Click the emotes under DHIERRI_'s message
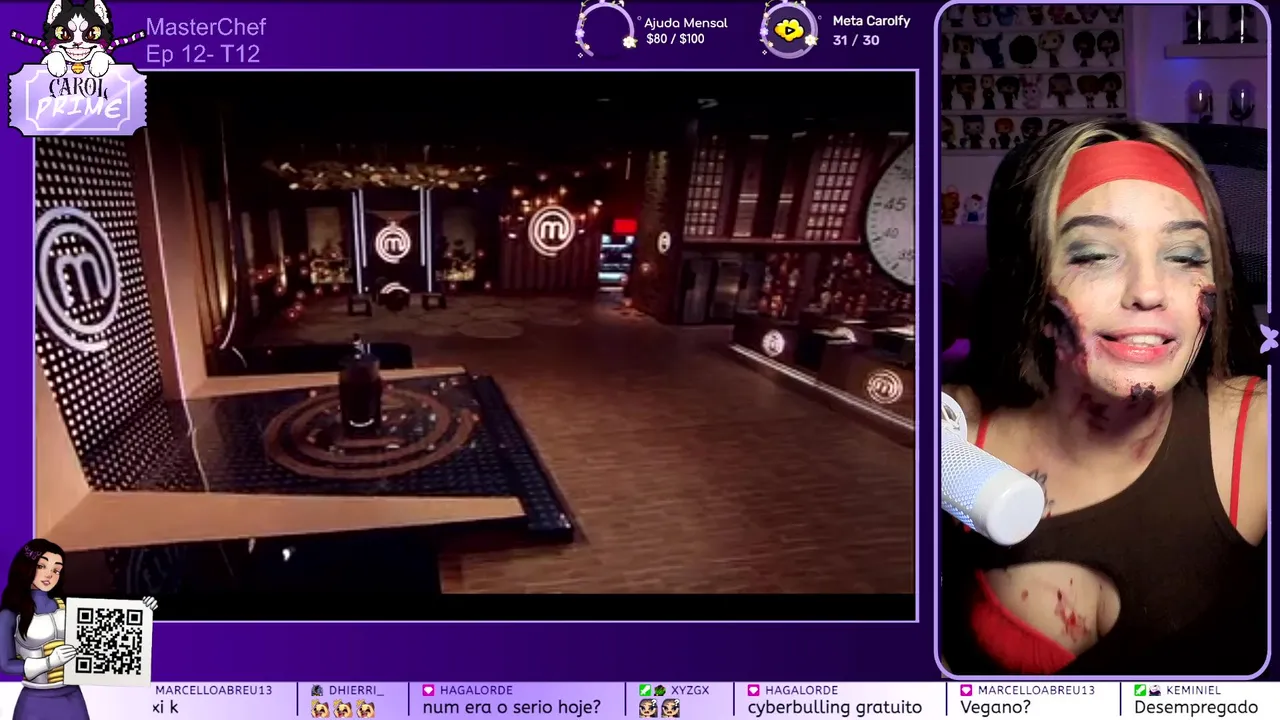Screen dimensions: 1280x720 tap(343, 708)
